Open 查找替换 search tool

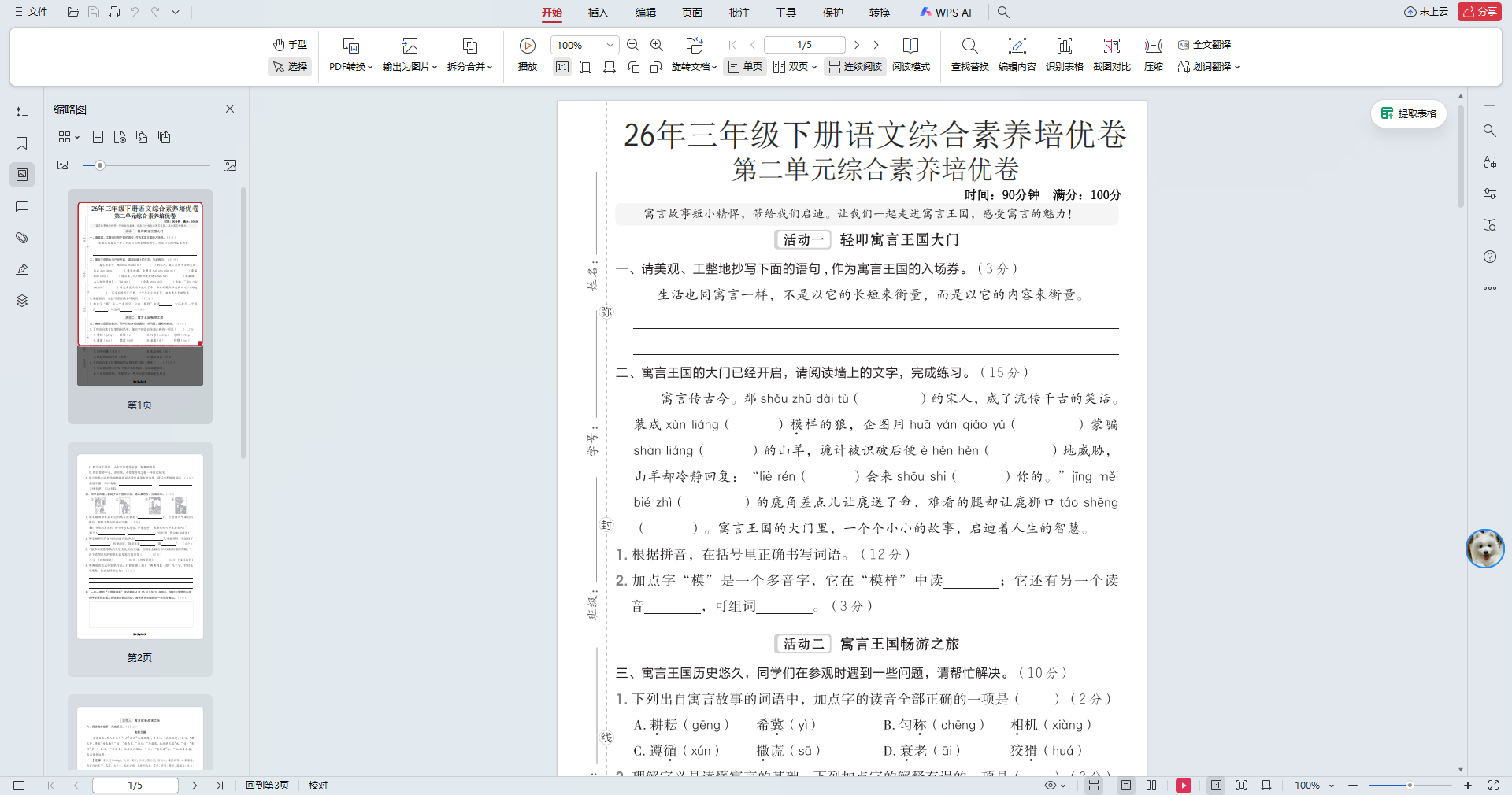969,55
